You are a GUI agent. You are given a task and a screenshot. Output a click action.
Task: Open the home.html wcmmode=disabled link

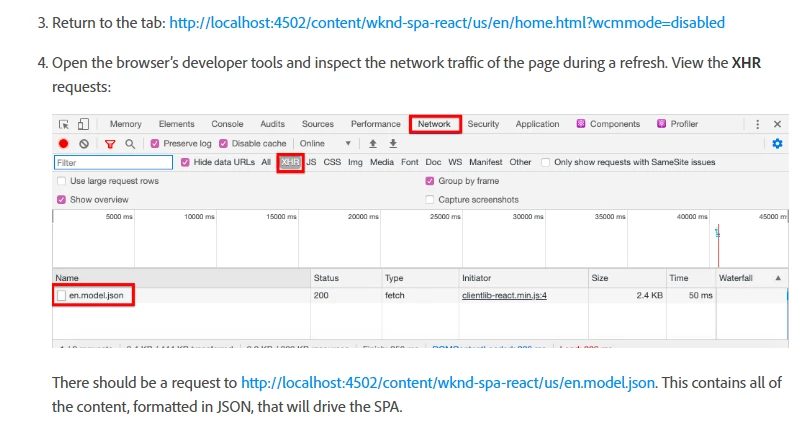coord(447,23)
